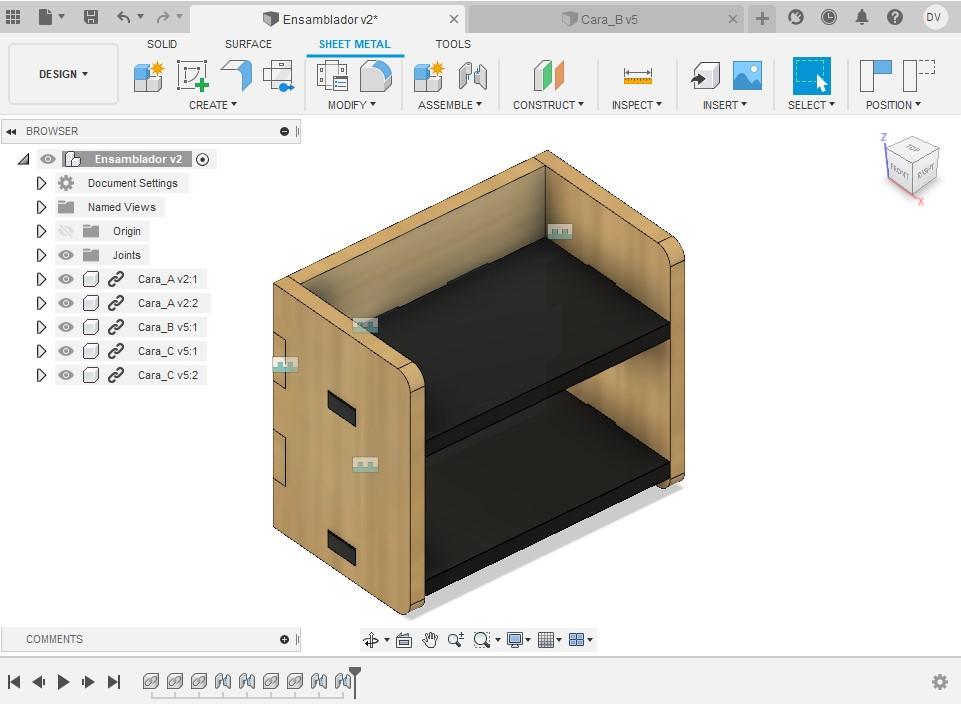Click the Insert Canvas image icon
Image resolution: width=961 pixels, height=704 pixels.
pyautogui.click(x=747, y=76)
